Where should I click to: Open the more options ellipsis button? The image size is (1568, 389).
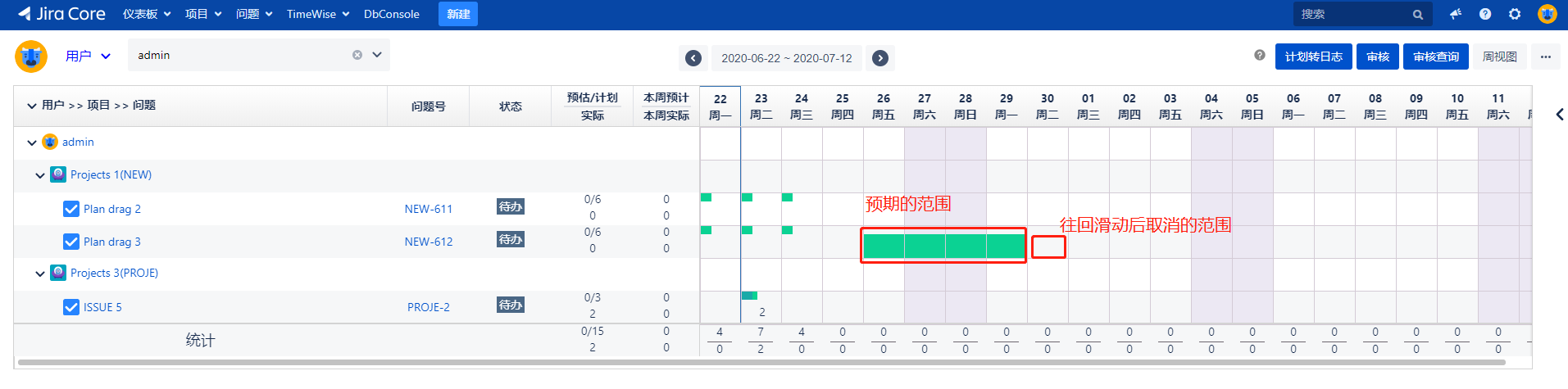point(1545,57)
